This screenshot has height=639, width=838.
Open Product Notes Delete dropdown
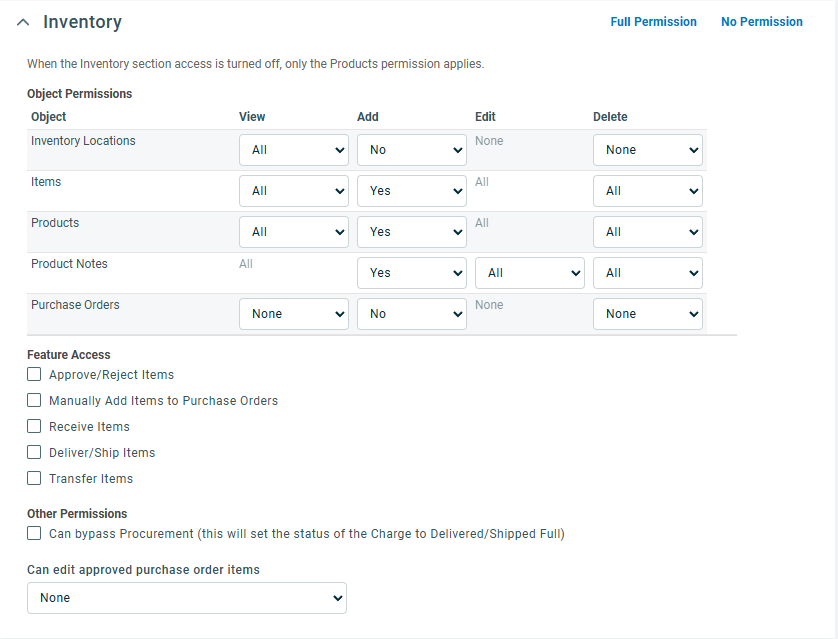coord(648,273)
